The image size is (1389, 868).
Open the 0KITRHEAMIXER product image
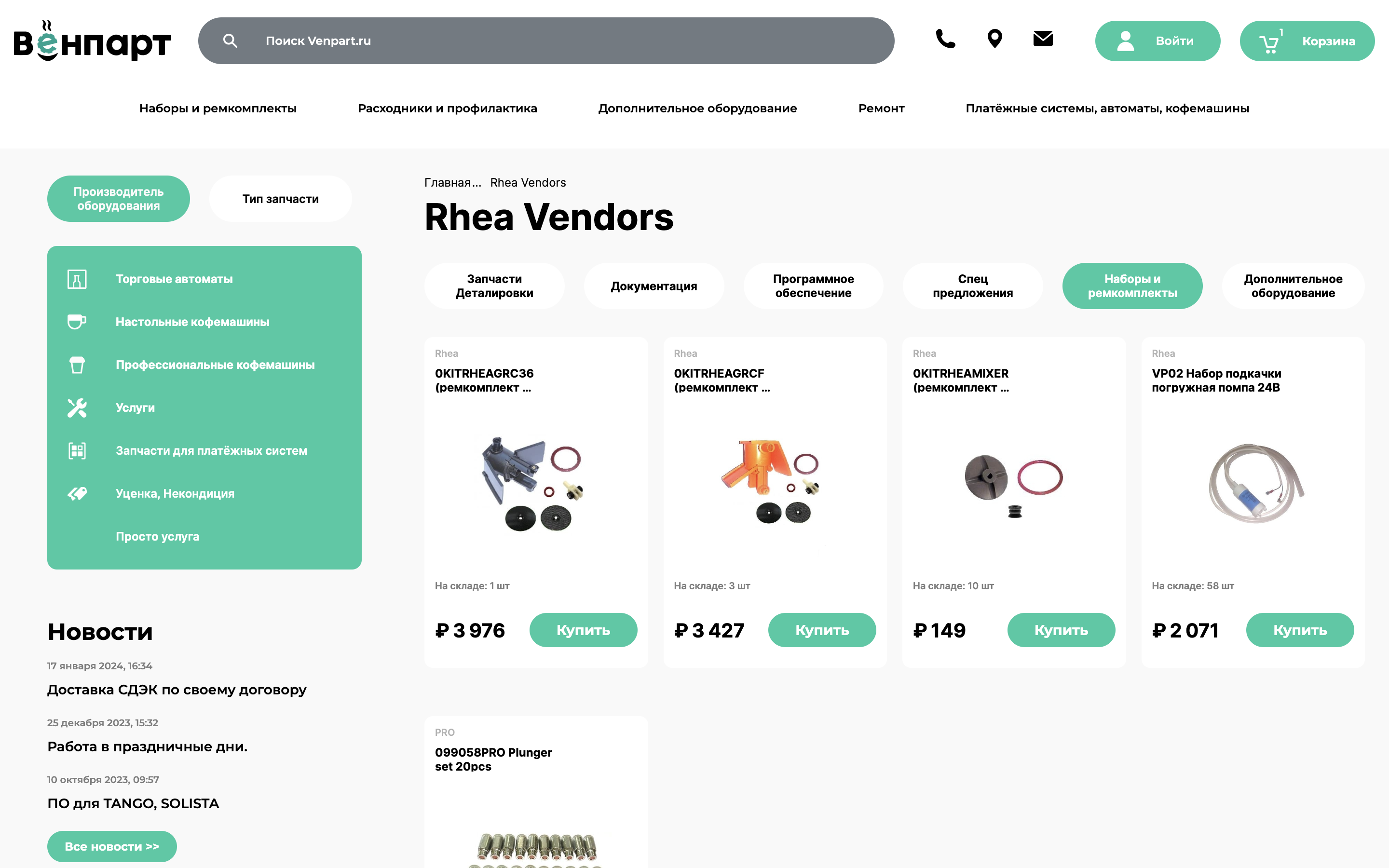click(x=1014, y=486)
